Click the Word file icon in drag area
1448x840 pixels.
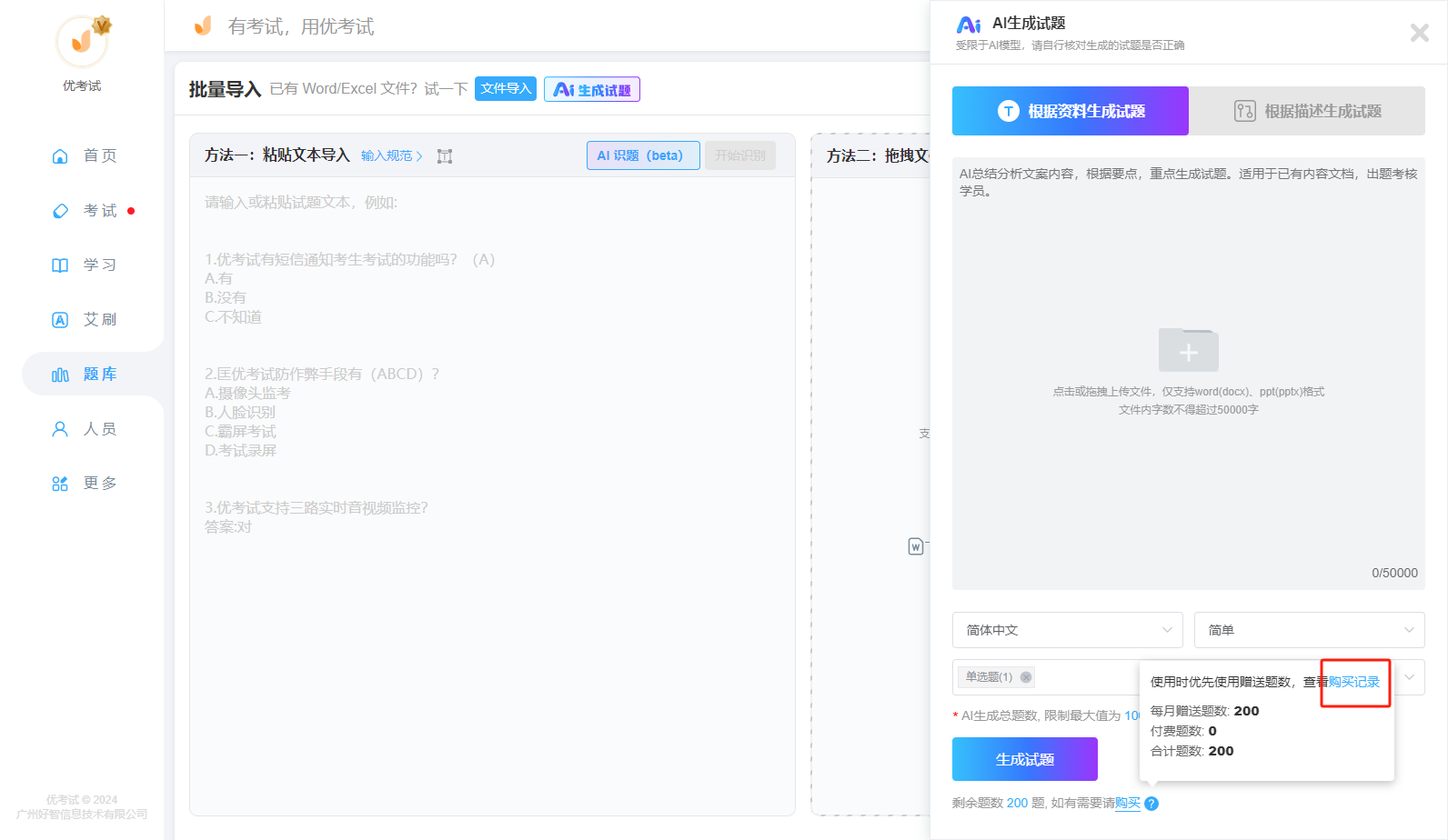point(916,546)
